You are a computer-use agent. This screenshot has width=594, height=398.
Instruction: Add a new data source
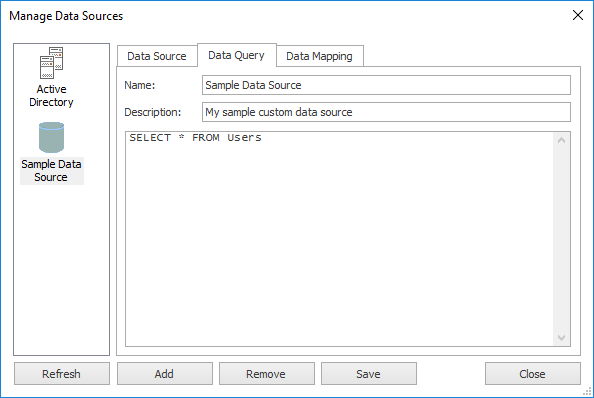tap(164, 374)
